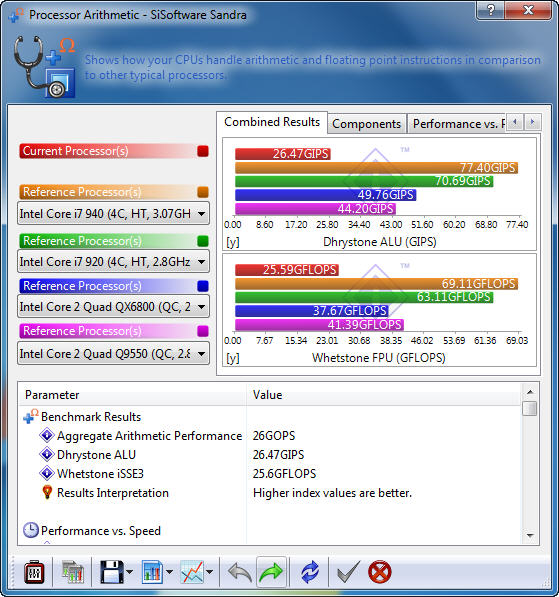The width and height of the screenshot is (559, 597).
Task: Click the Results Interpretation lightbulb icon
Action: click(x=47, y=492)
